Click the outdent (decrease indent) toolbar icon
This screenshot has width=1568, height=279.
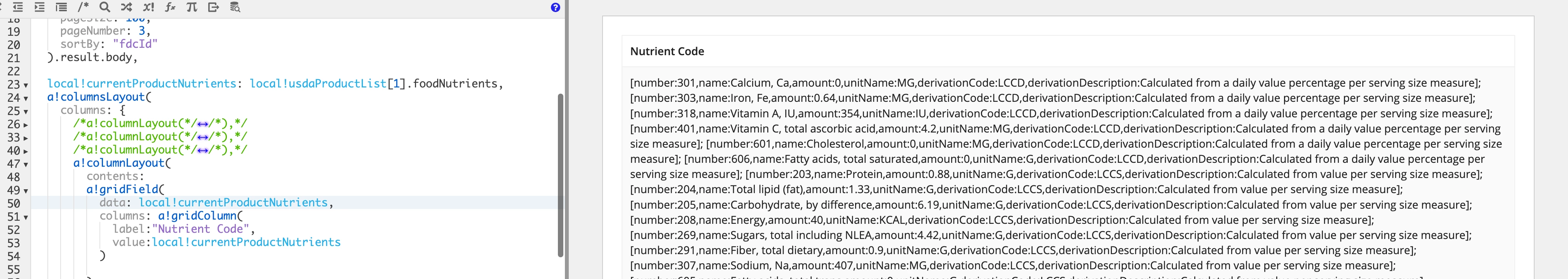click(17, 7)
